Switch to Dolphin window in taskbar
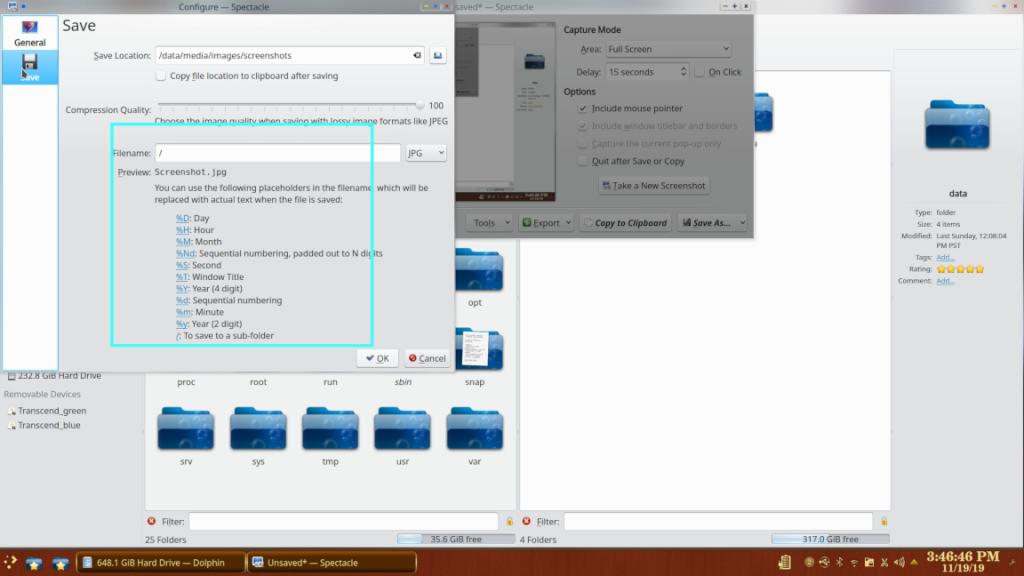Image resolution: width=1024 pixels, height=576 pixels. coord(160,563)
